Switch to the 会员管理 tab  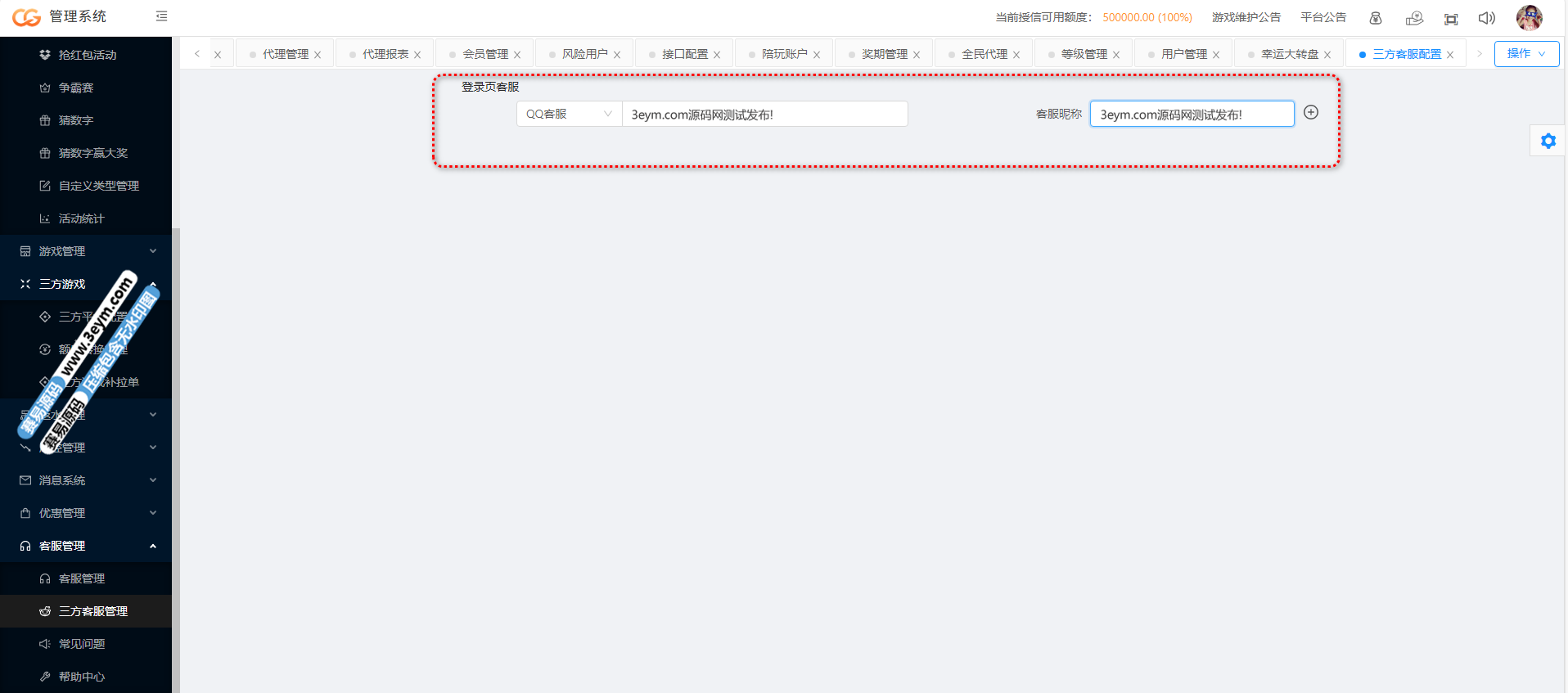pos(485,54)
